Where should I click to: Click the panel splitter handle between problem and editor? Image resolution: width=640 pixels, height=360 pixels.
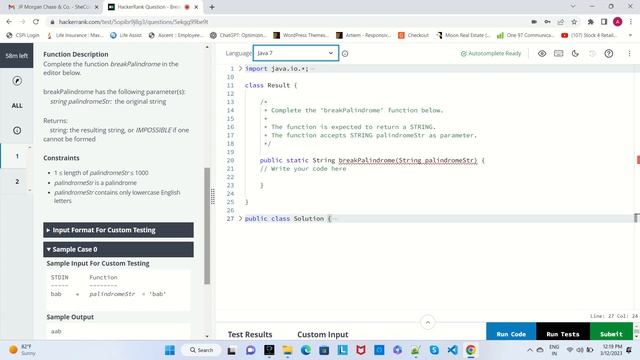pyautogui.click(x=213, y=196)
